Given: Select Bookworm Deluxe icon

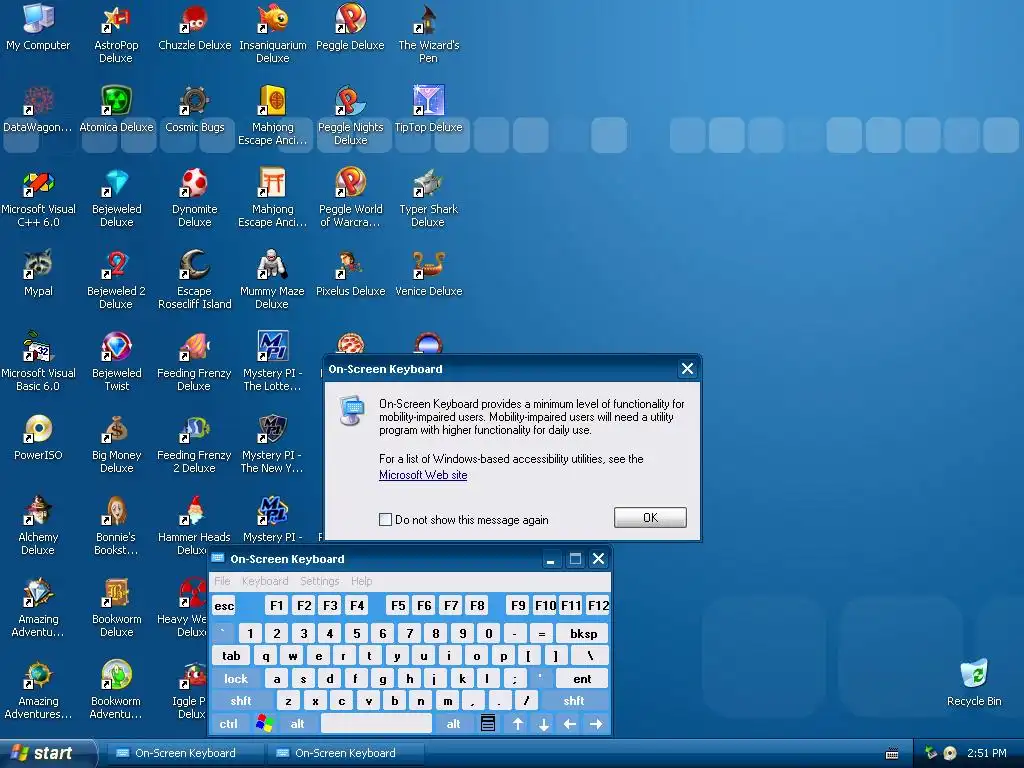Looking at the screenshot, I should (x=116, y=609).
